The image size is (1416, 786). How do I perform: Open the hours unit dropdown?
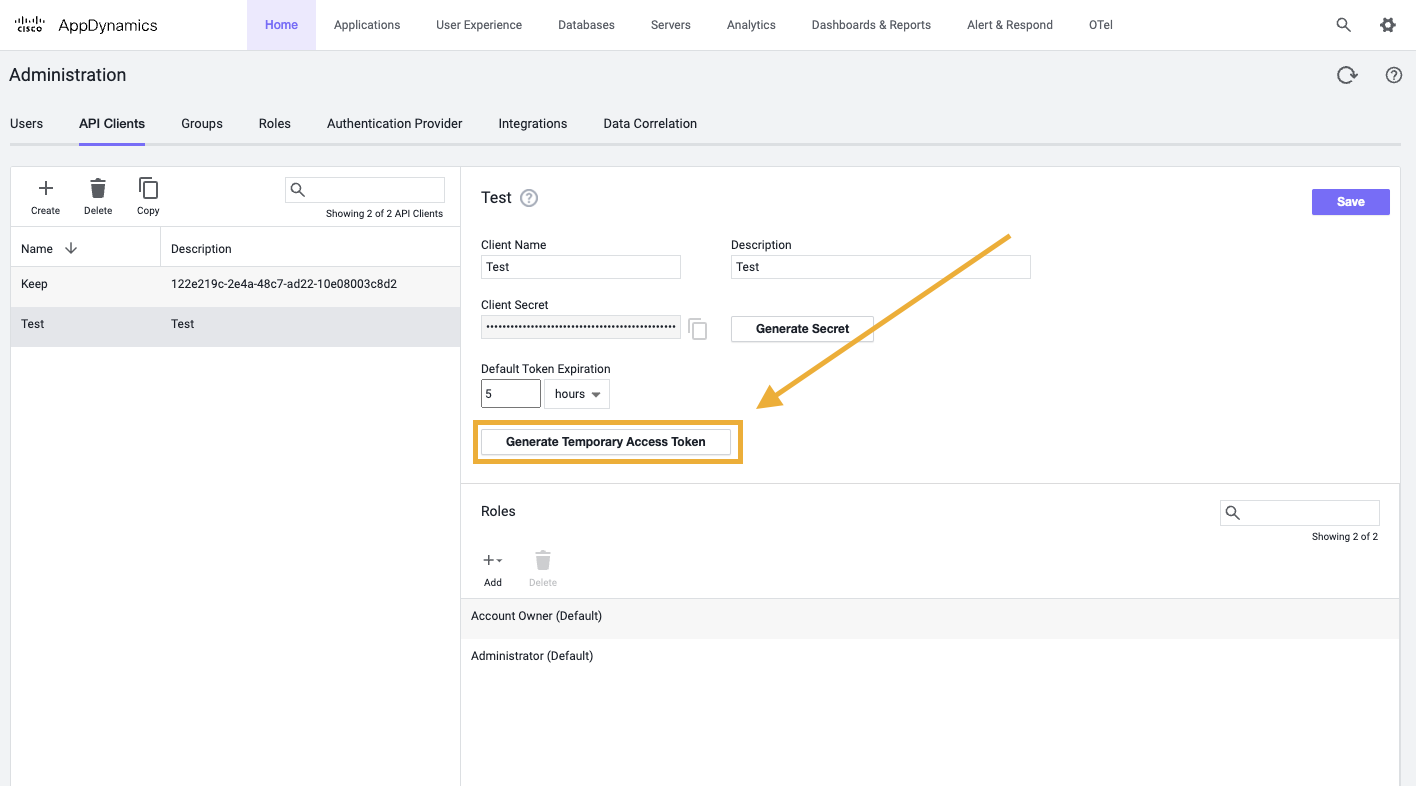[x=577, y=394]
